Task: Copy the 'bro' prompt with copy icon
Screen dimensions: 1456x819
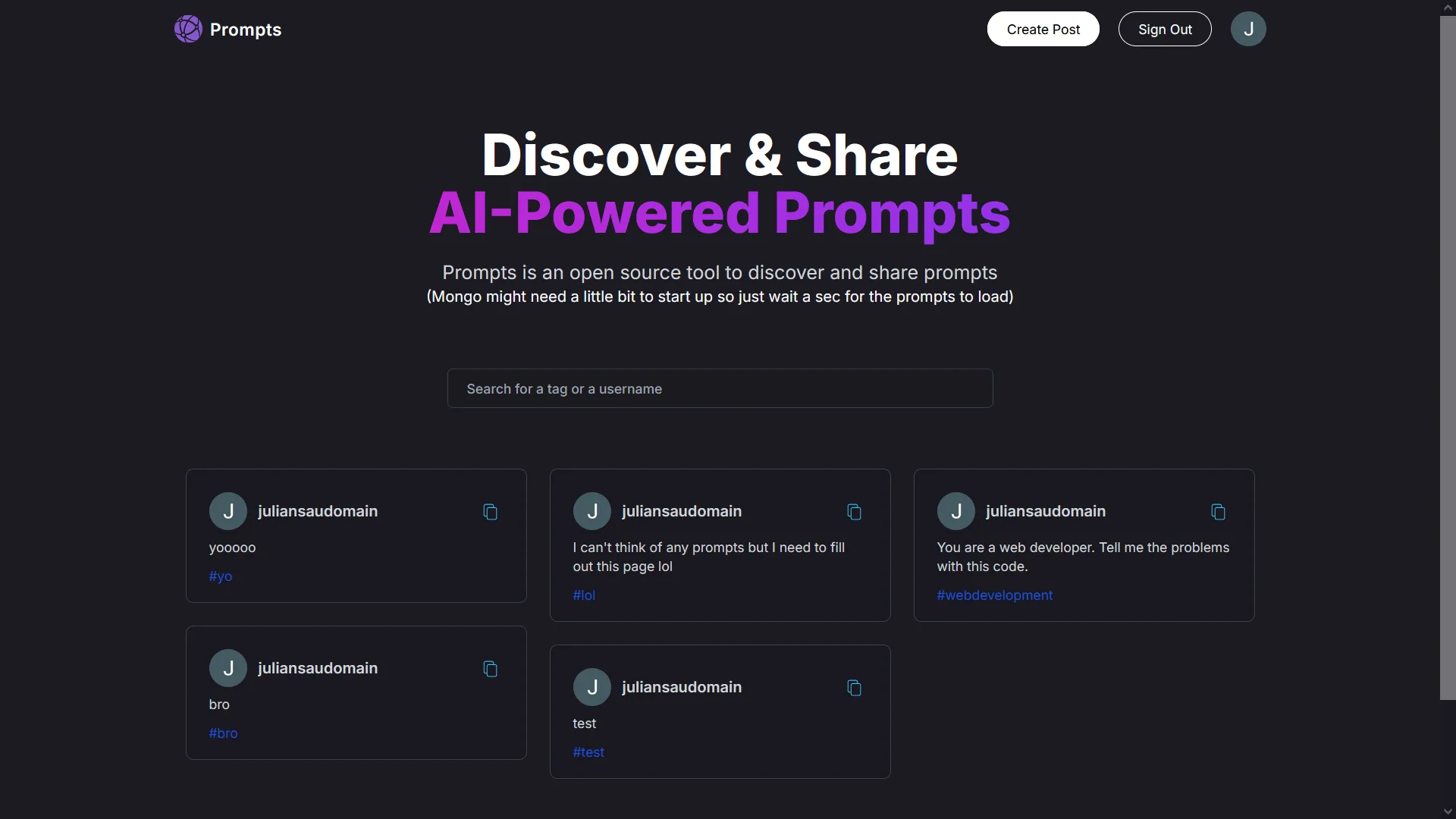Action: click(490, 669)
